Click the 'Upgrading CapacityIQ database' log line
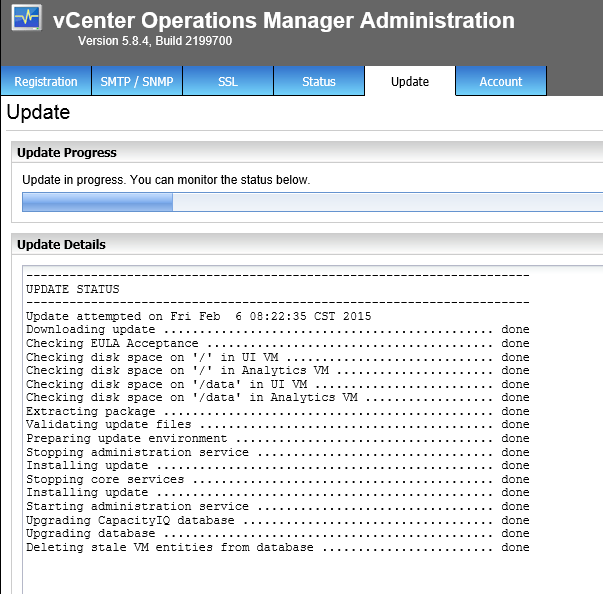The height and width of the screenshot is (594, 603). (x=278, y=520)
